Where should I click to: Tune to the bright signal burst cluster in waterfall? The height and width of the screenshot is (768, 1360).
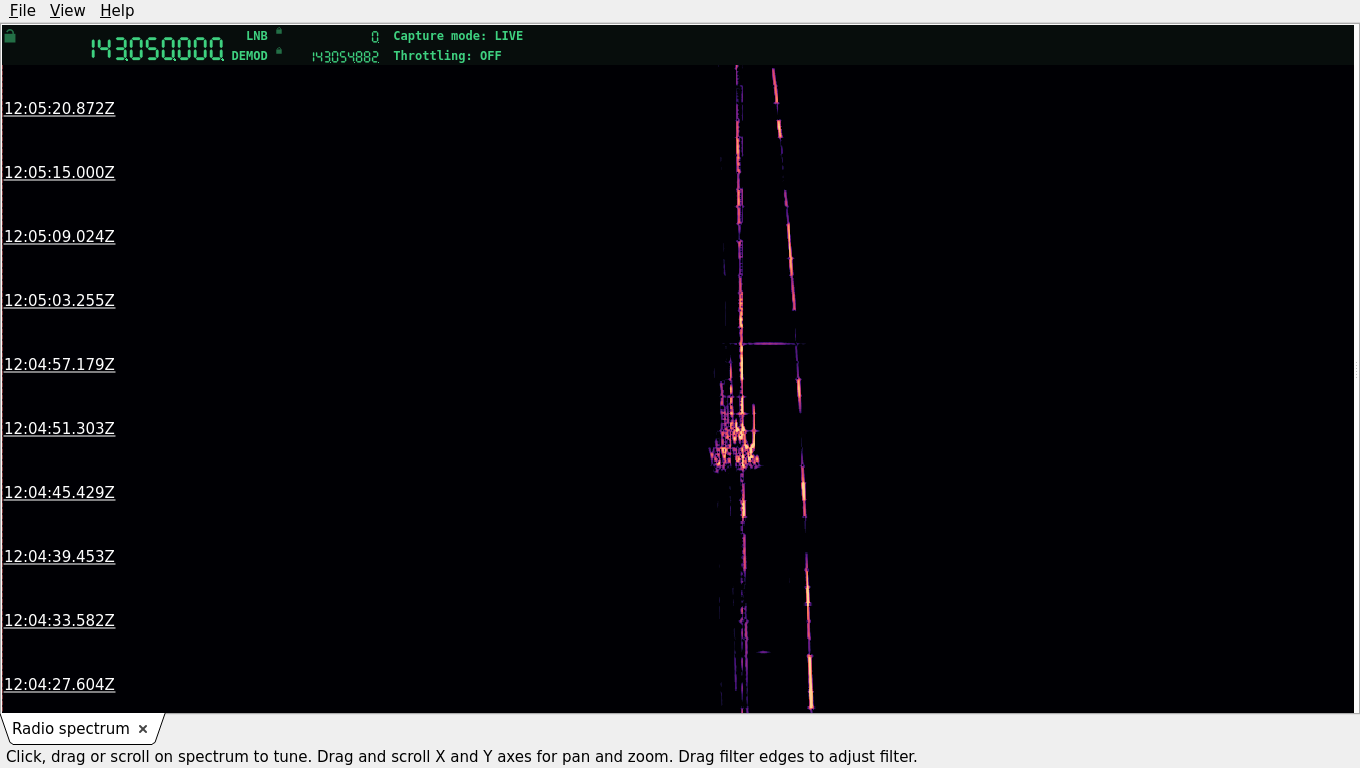[x=735, y=438]
